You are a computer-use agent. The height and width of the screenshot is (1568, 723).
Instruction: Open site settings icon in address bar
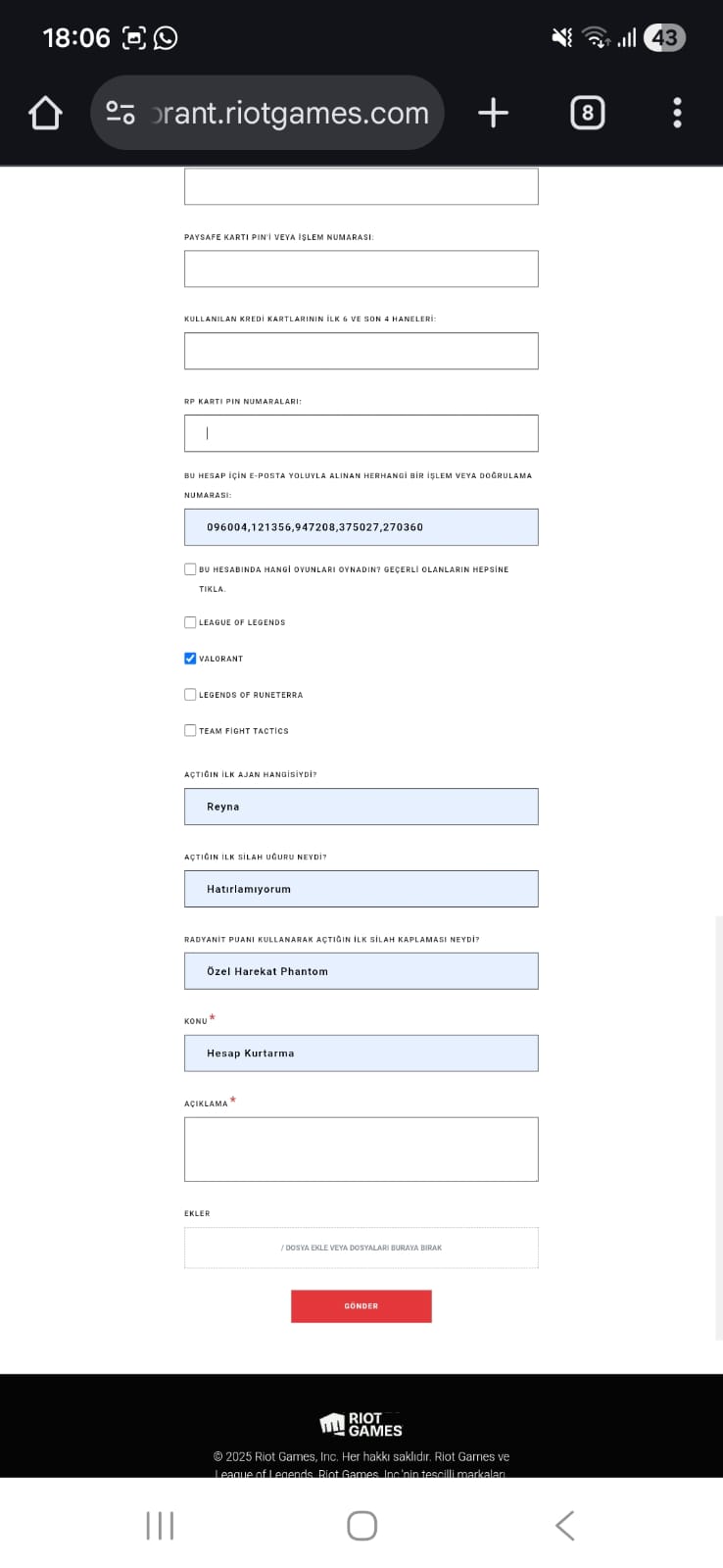(x=120, y=113)
